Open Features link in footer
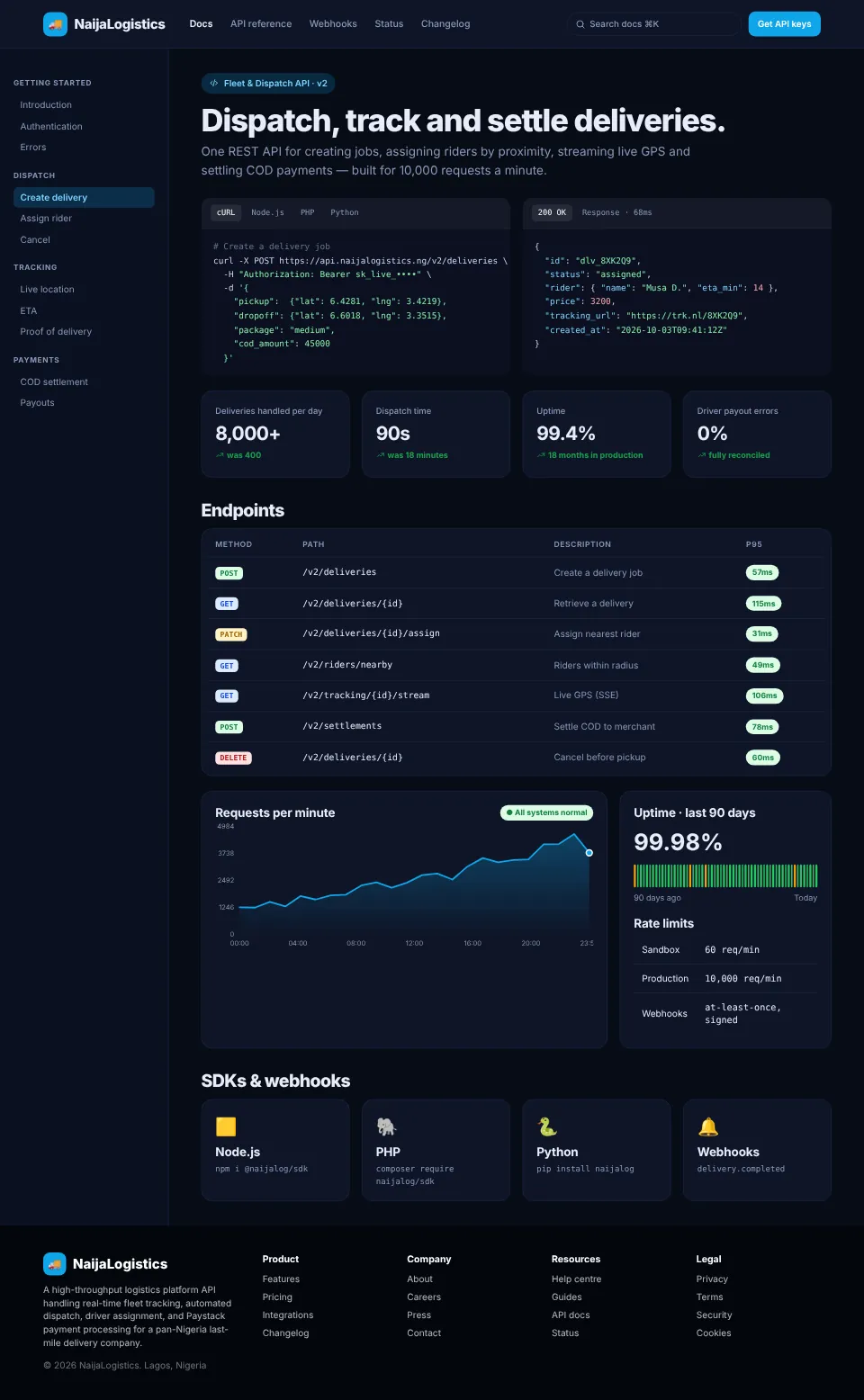This screenshot has height=1400, width=864. (x=281, y=1279)
